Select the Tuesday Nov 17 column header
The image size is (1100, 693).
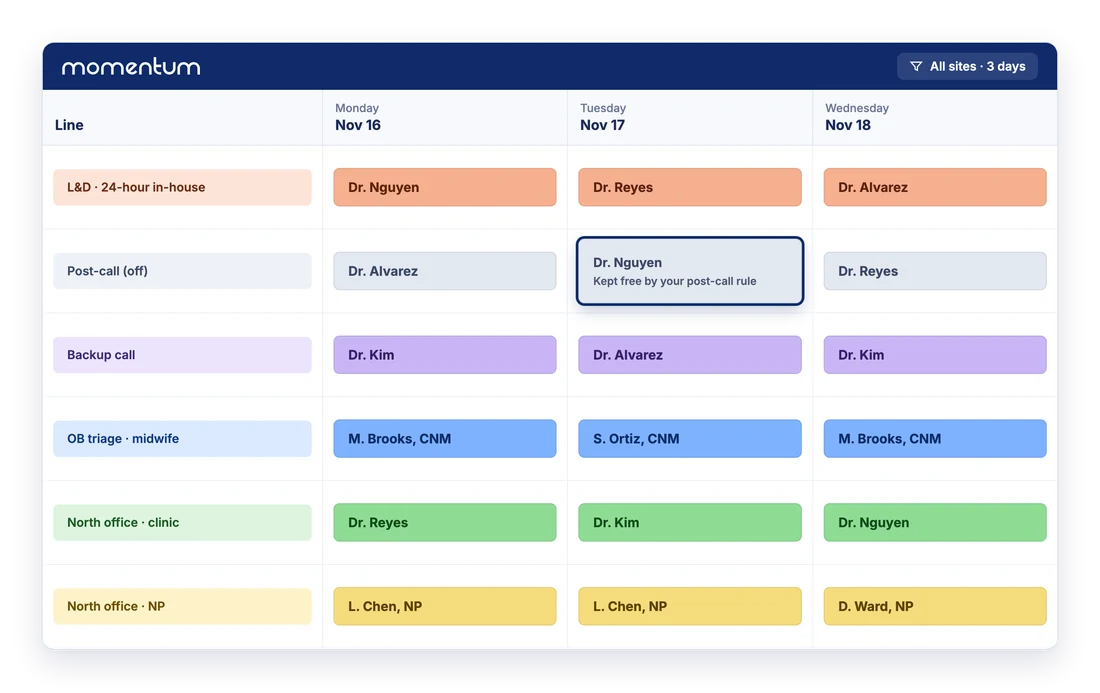tap(690, 117)
